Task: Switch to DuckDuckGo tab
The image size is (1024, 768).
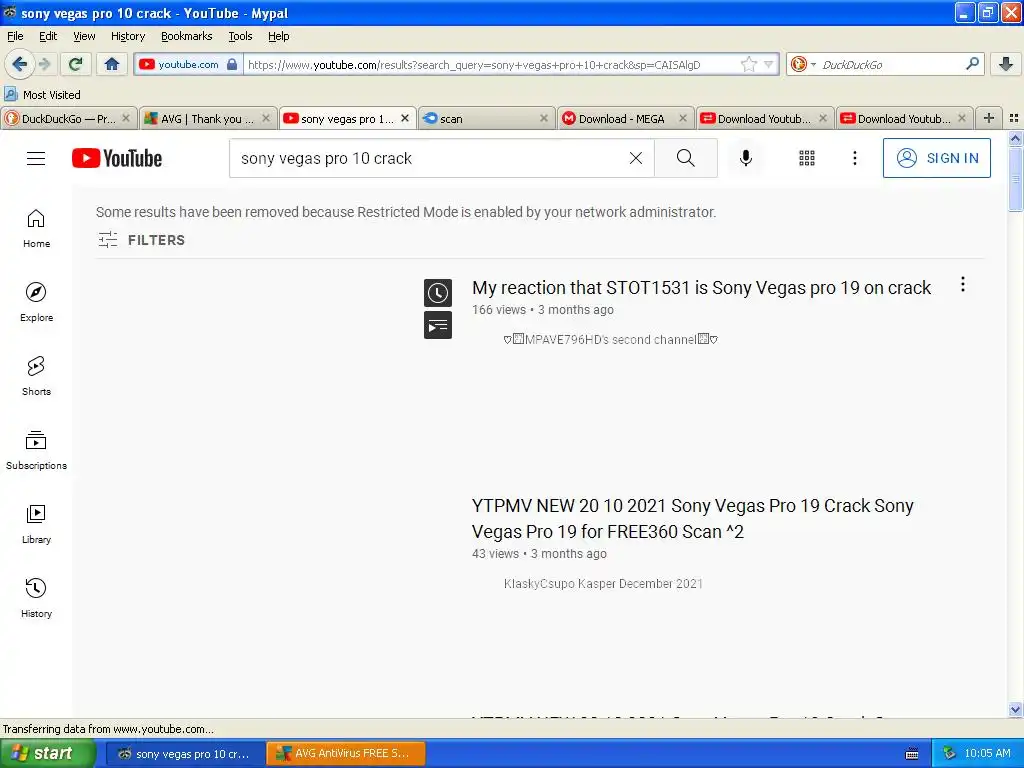Action: coord(69,118)
